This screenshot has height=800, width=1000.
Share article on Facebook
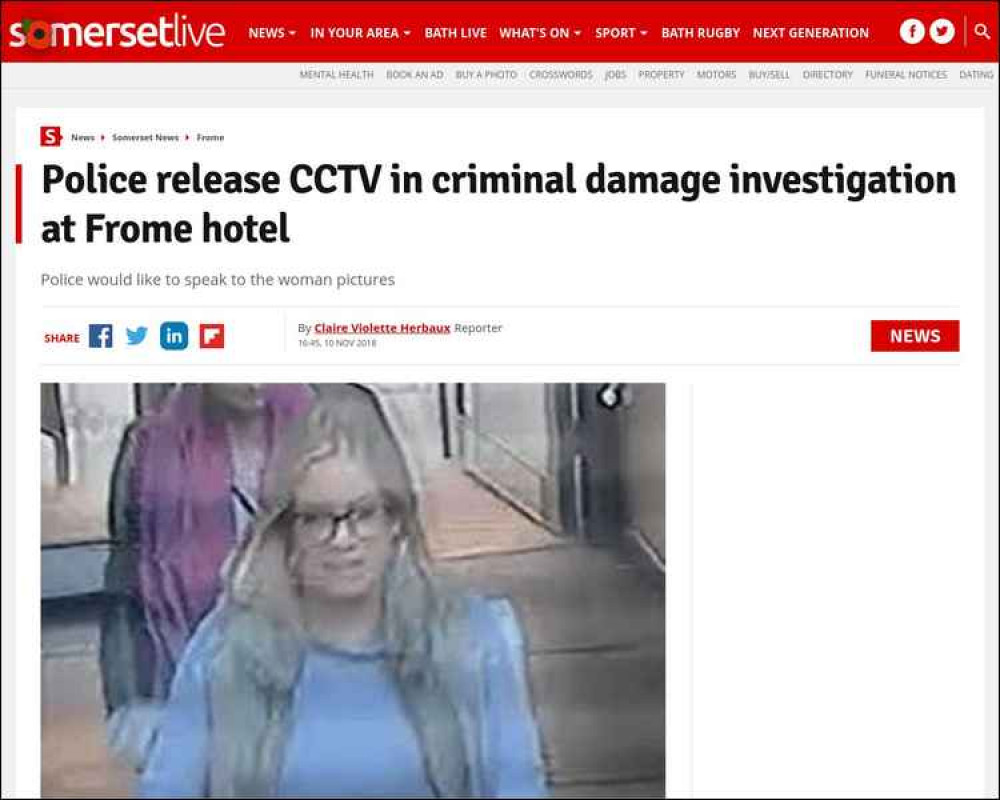(x=101, y=336)
